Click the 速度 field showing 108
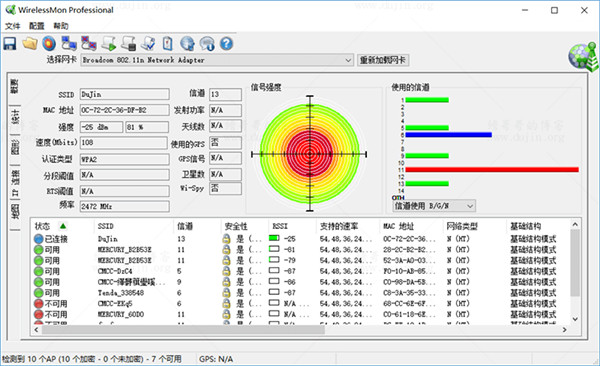 coord(124,143)
